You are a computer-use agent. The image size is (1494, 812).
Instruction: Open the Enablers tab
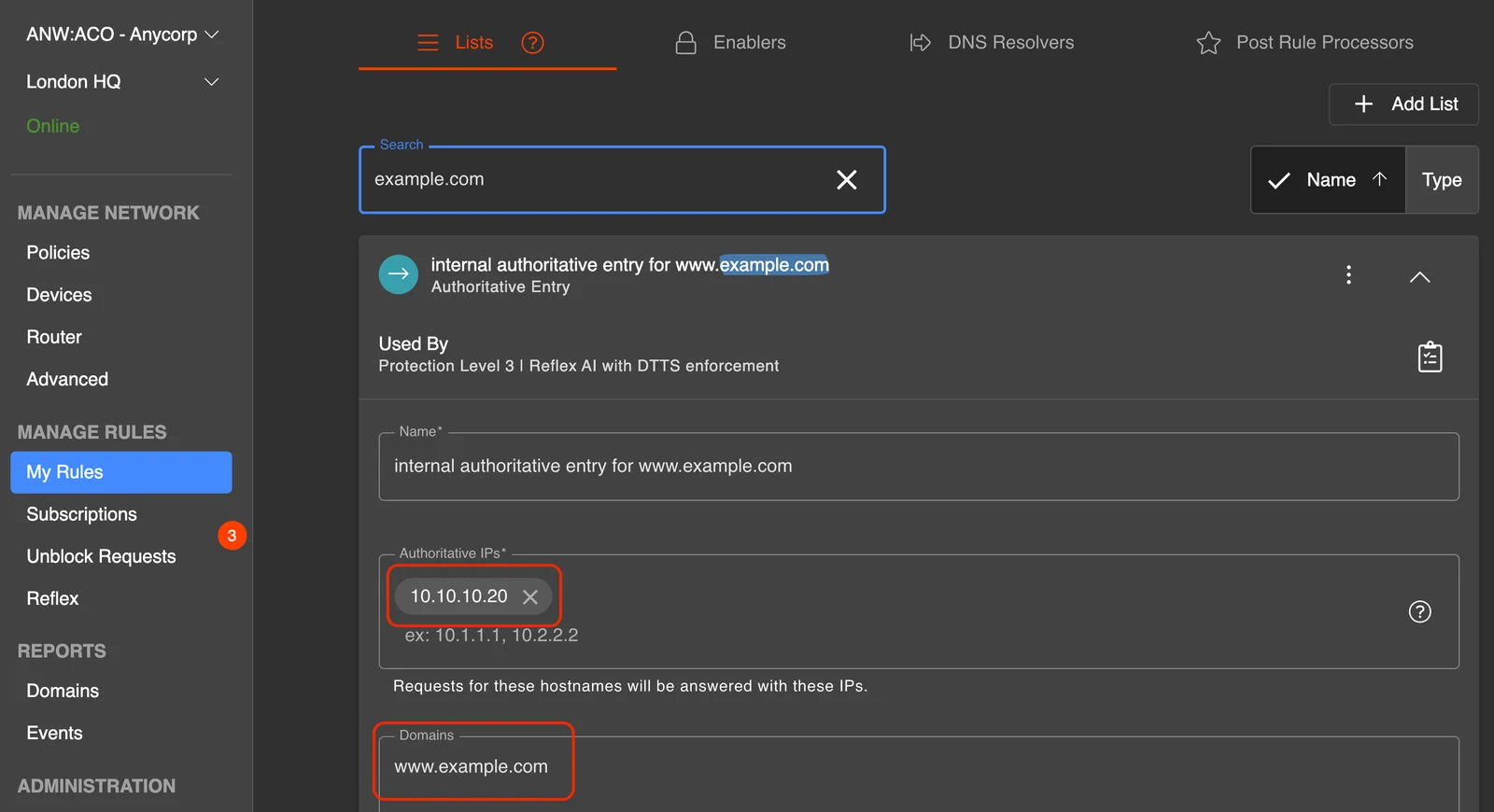731,43
